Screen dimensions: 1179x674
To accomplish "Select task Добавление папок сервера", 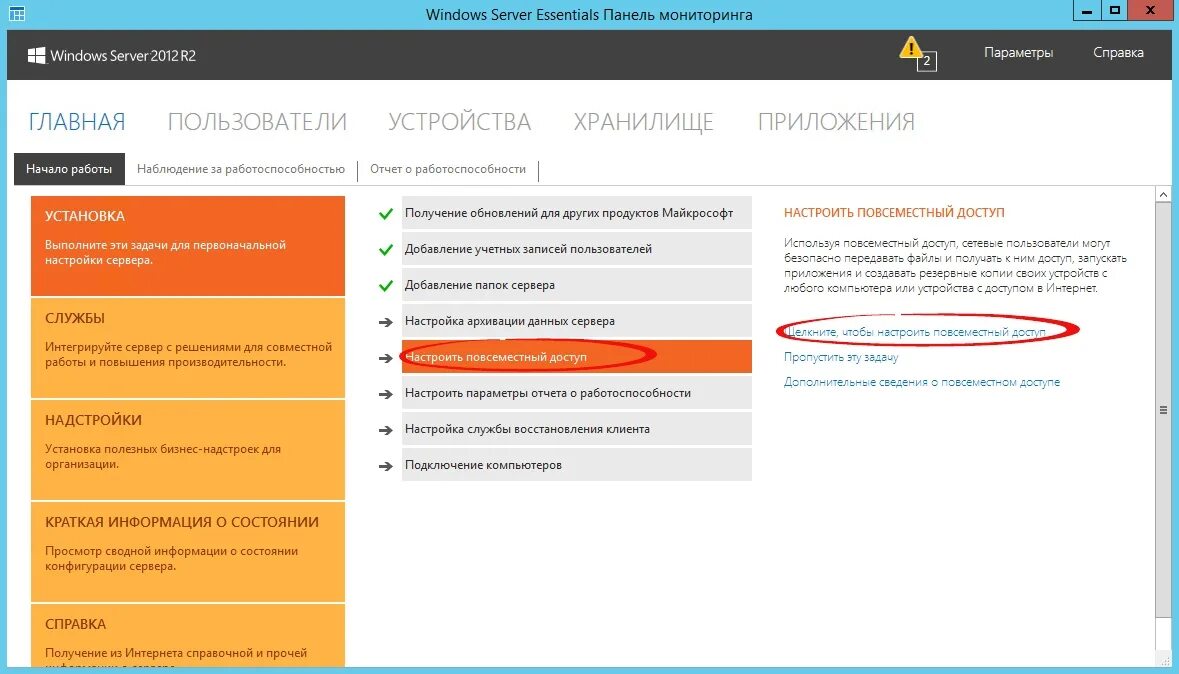I will 577,285.
